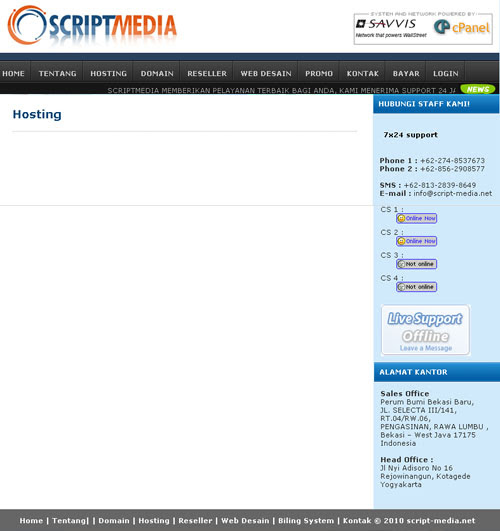Viewport: 500px width, 531px height.
Task: Click the footer Home link
Action: point(31,521)
